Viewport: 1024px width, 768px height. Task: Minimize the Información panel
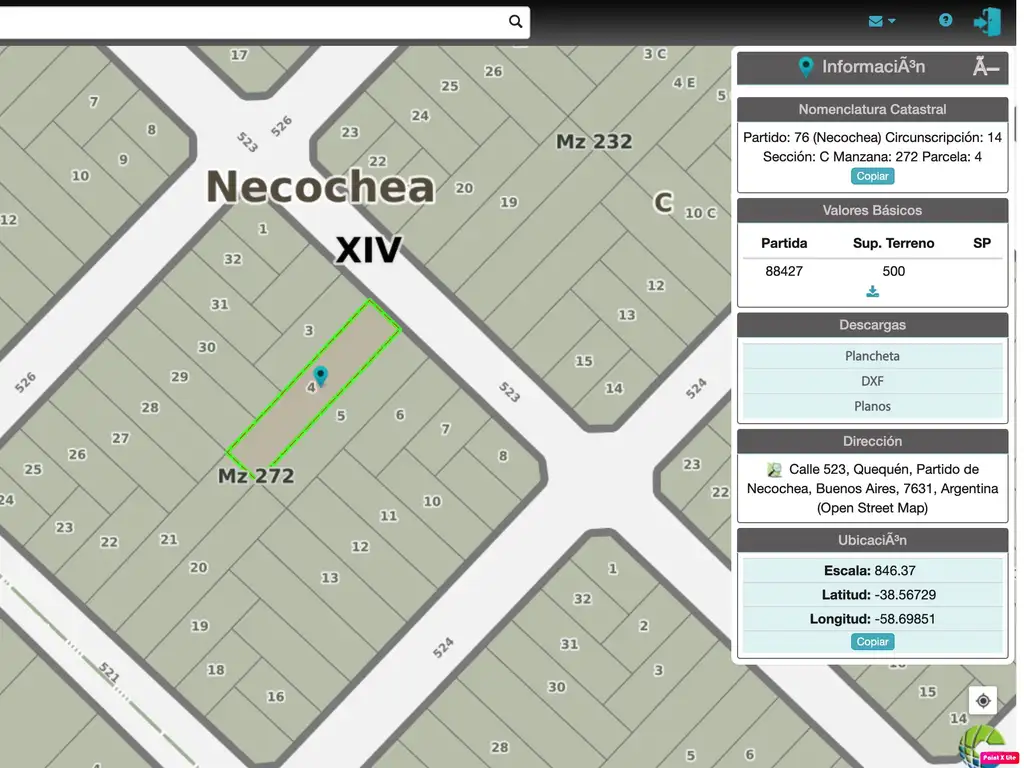[x=985, y=67]
